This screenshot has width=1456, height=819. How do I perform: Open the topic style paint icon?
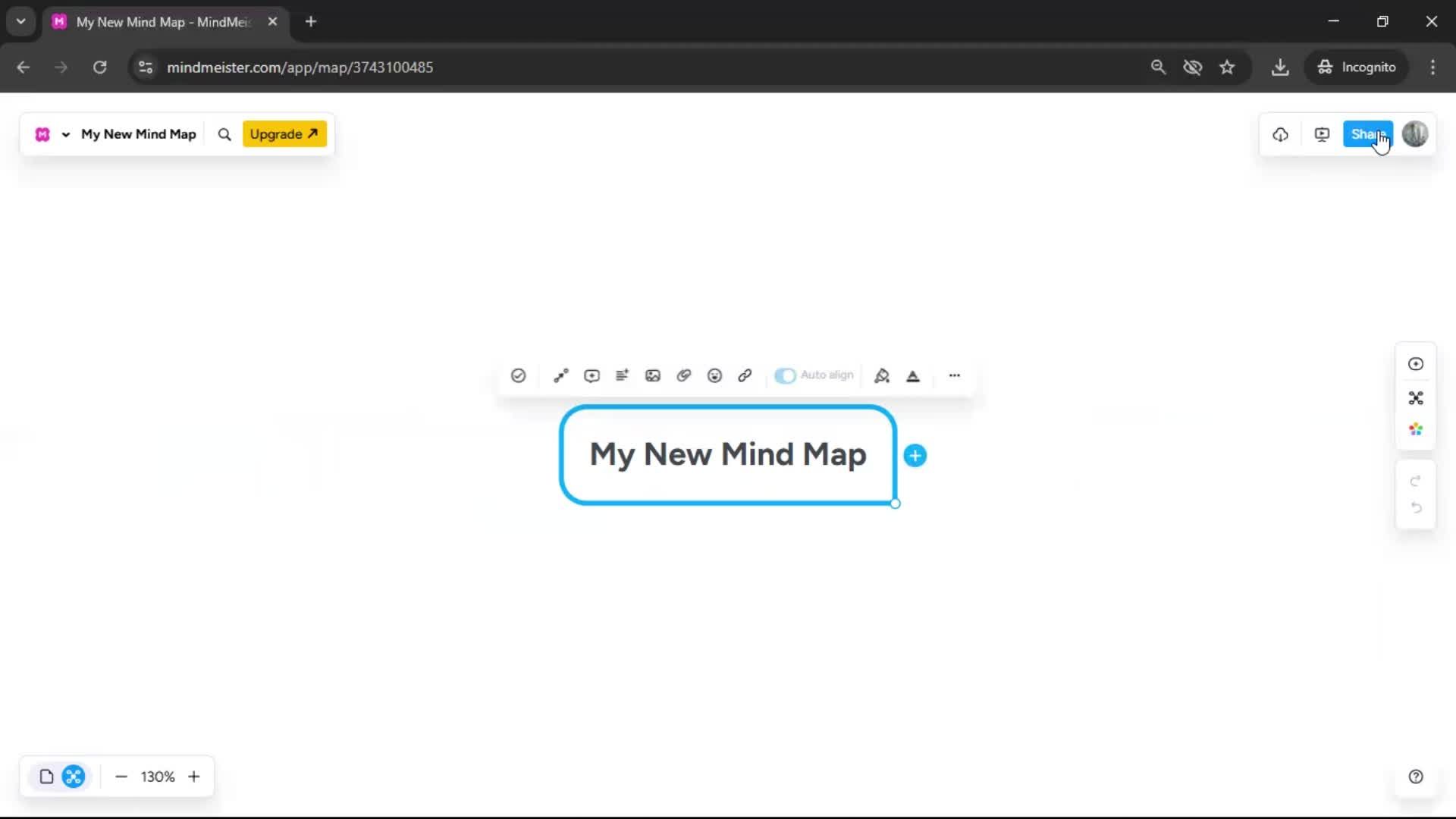881,375
